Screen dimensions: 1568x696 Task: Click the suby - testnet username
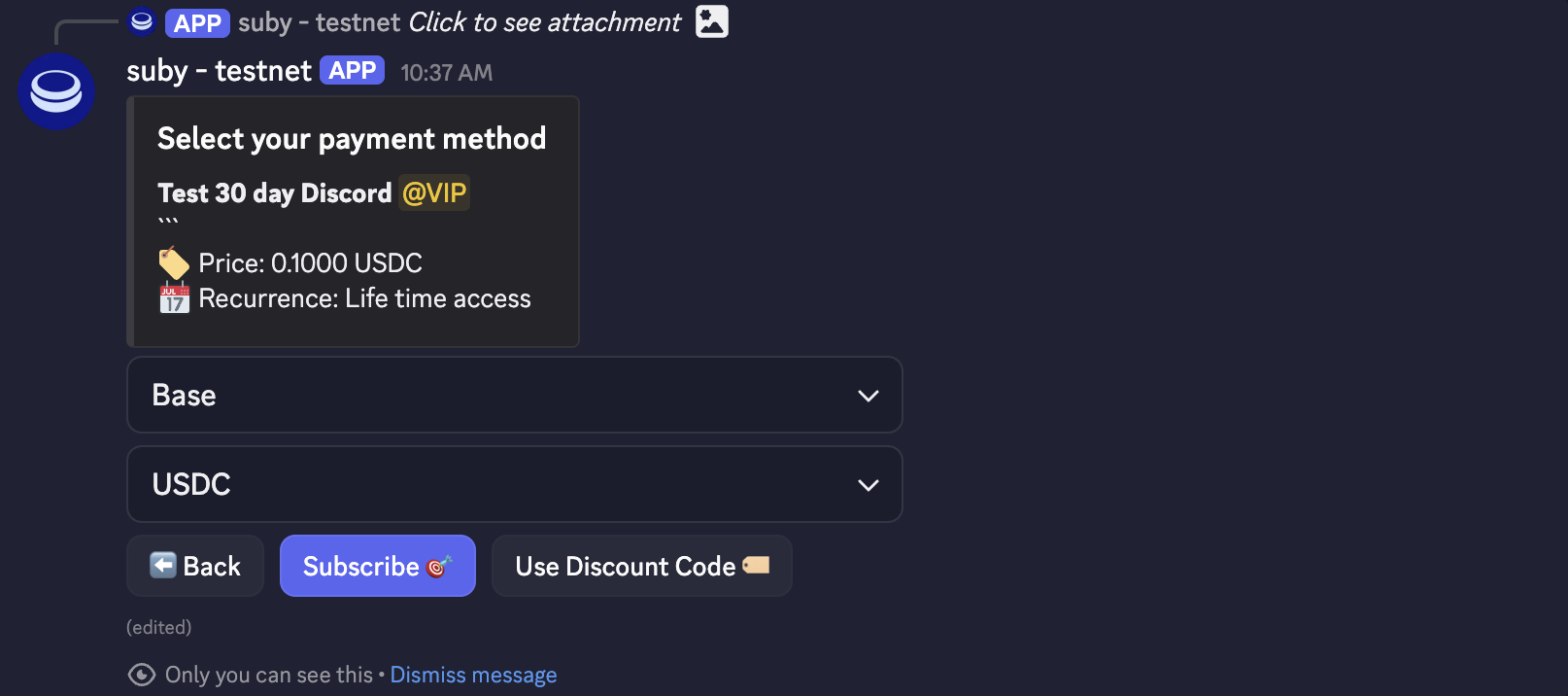click(x=219, y=71)
